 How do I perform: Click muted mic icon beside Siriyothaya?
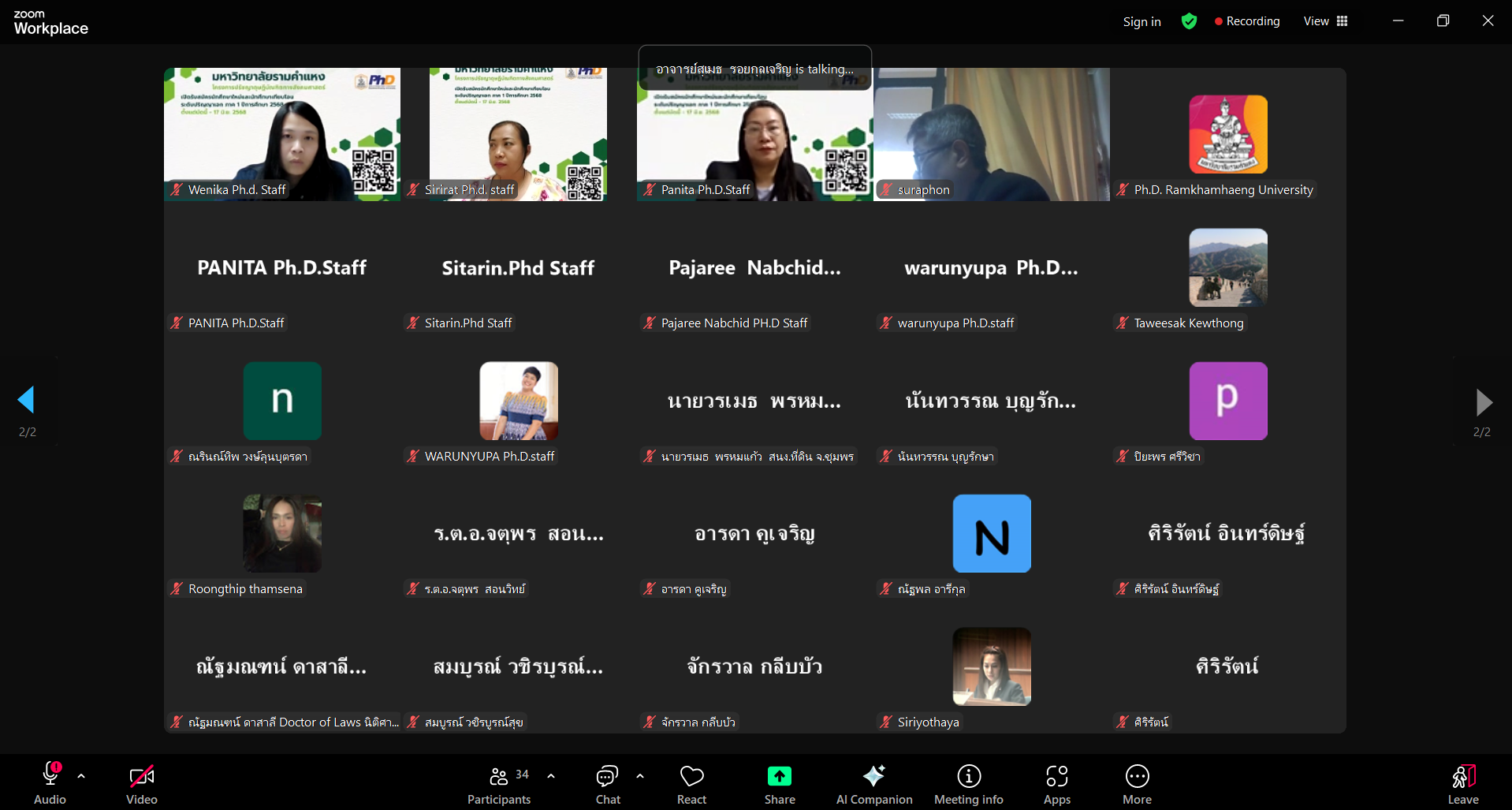point(886,722)
